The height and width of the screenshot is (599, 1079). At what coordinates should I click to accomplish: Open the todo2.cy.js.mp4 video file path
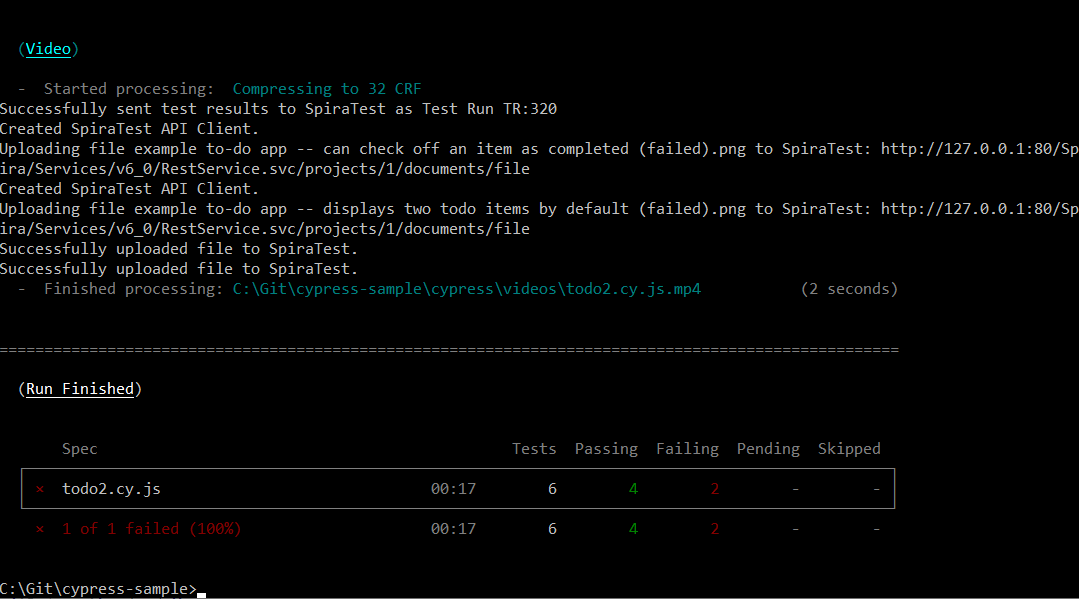pos(466,289)
